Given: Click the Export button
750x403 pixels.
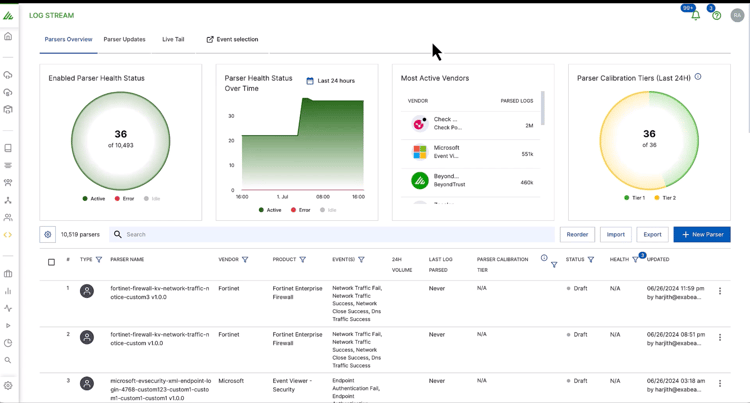Looking at the screenshot, I should click(x=652, y=235).
